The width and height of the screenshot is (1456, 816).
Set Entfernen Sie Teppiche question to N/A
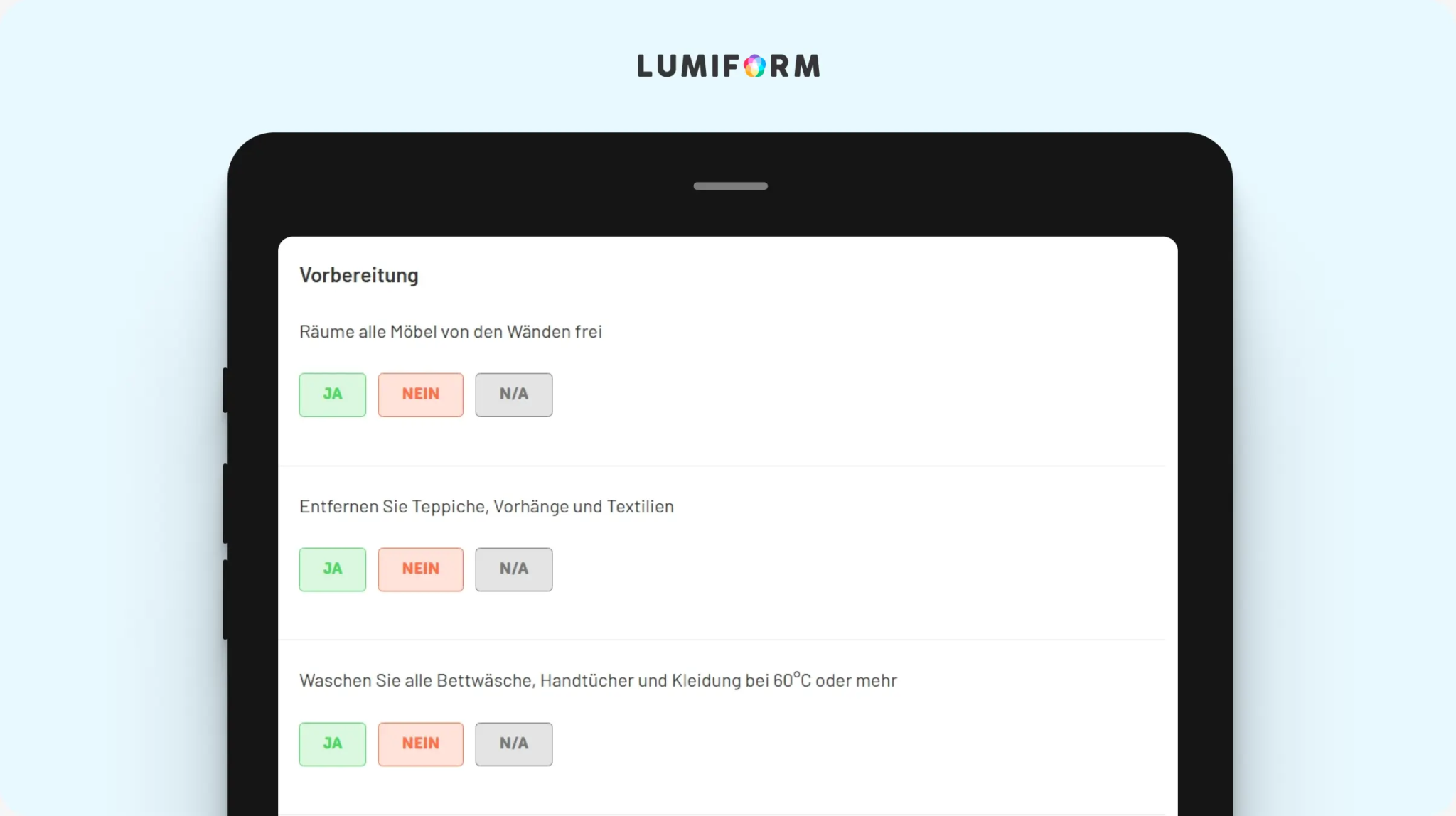[513, 569]
